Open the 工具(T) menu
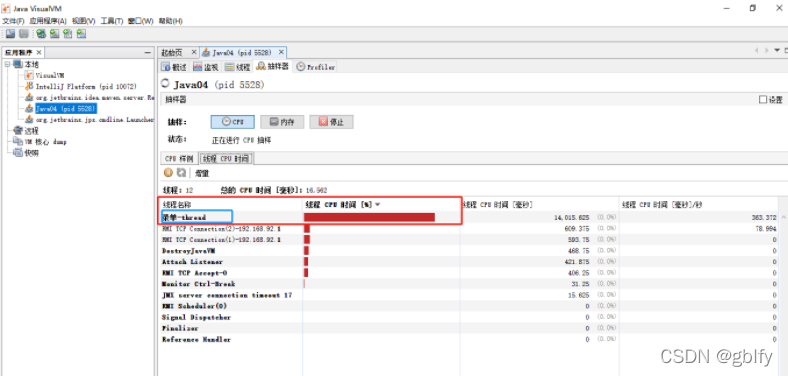Viewport: 788px width, 376px height. pos(112,21)
